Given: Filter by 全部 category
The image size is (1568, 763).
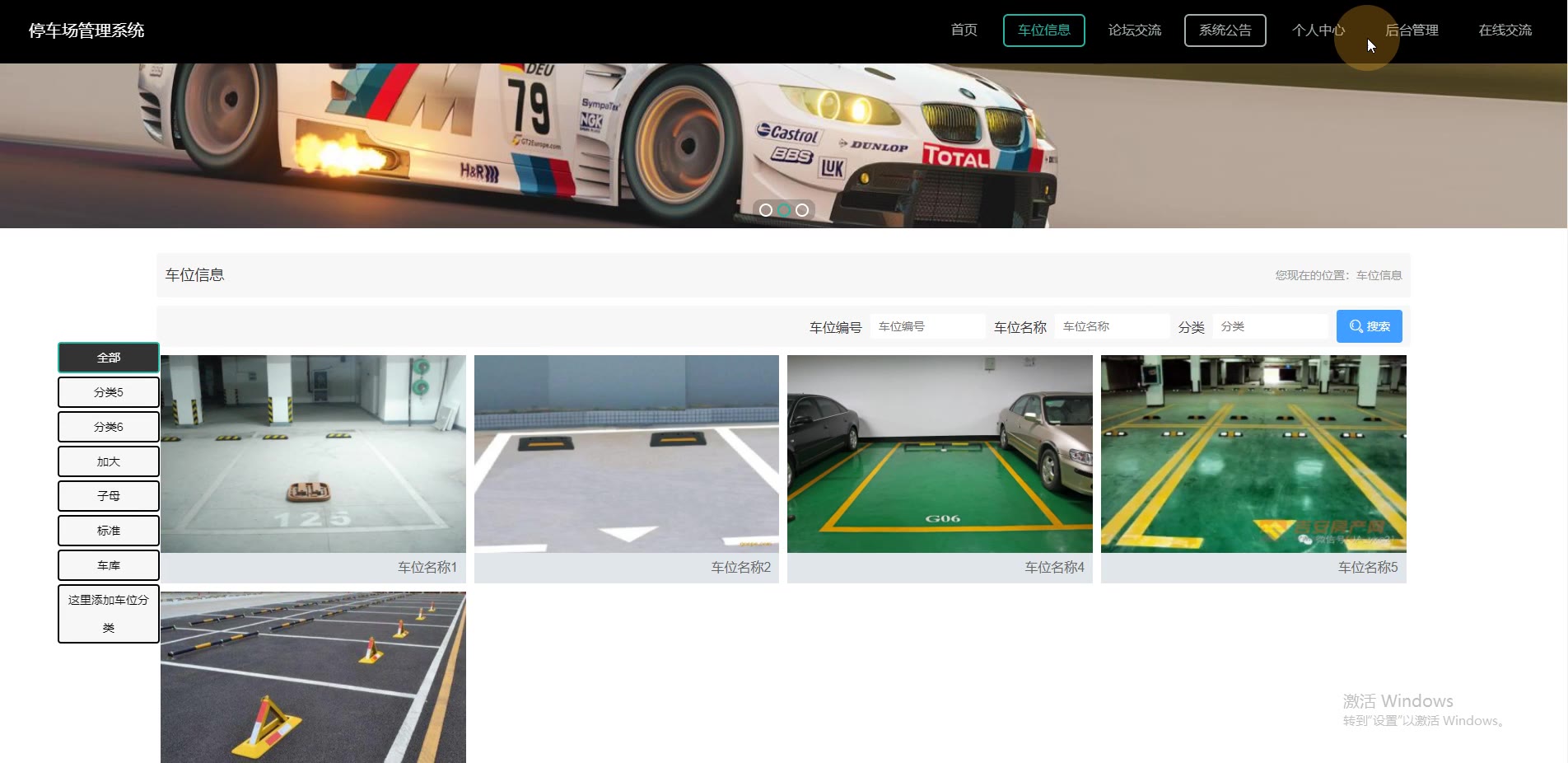Looking at the screenshot, I should tap(109, 358).
